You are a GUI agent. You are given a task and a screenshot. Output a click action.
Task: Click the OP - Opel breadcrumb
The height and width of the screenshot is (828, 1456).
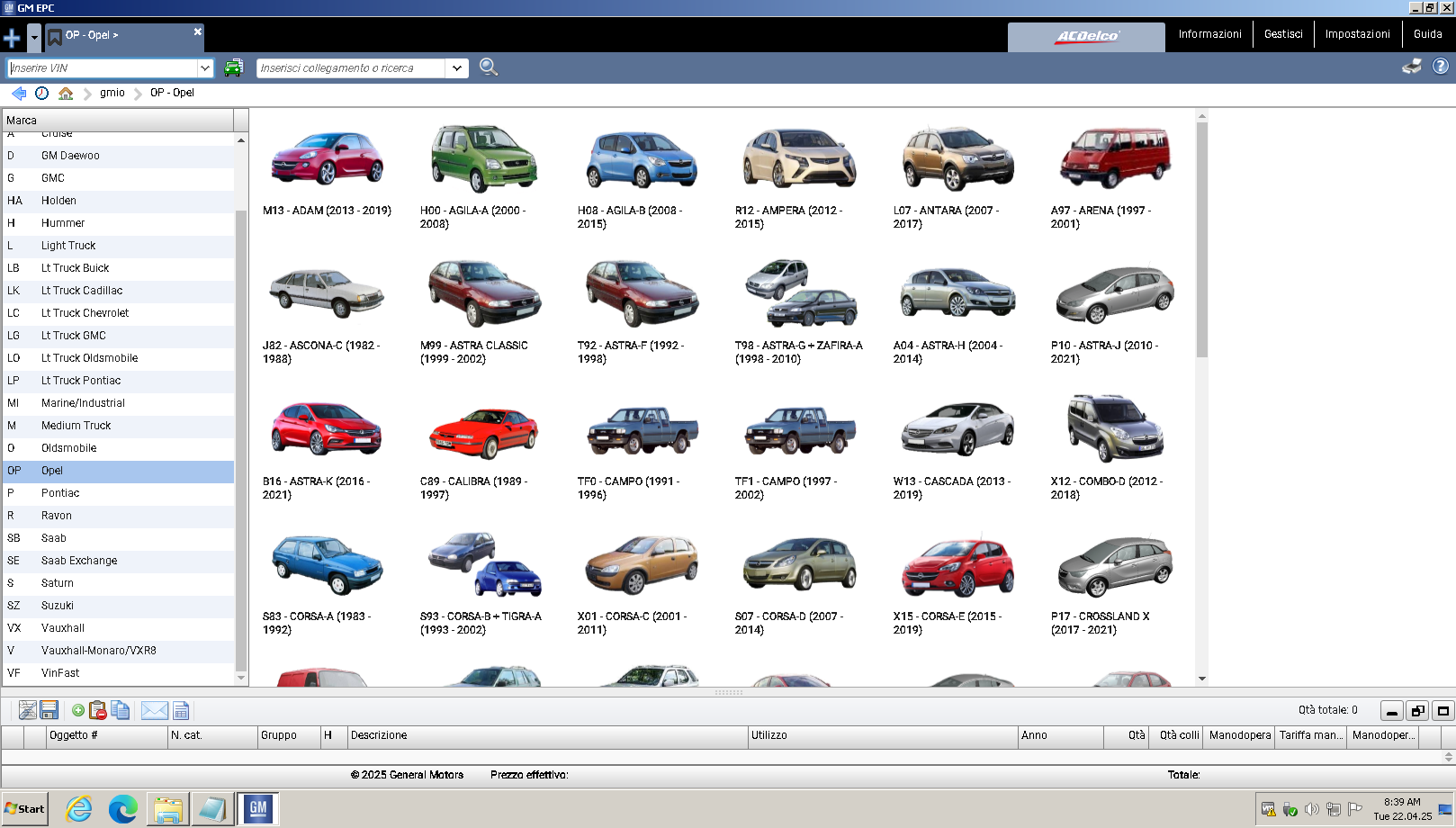[172, 93]
